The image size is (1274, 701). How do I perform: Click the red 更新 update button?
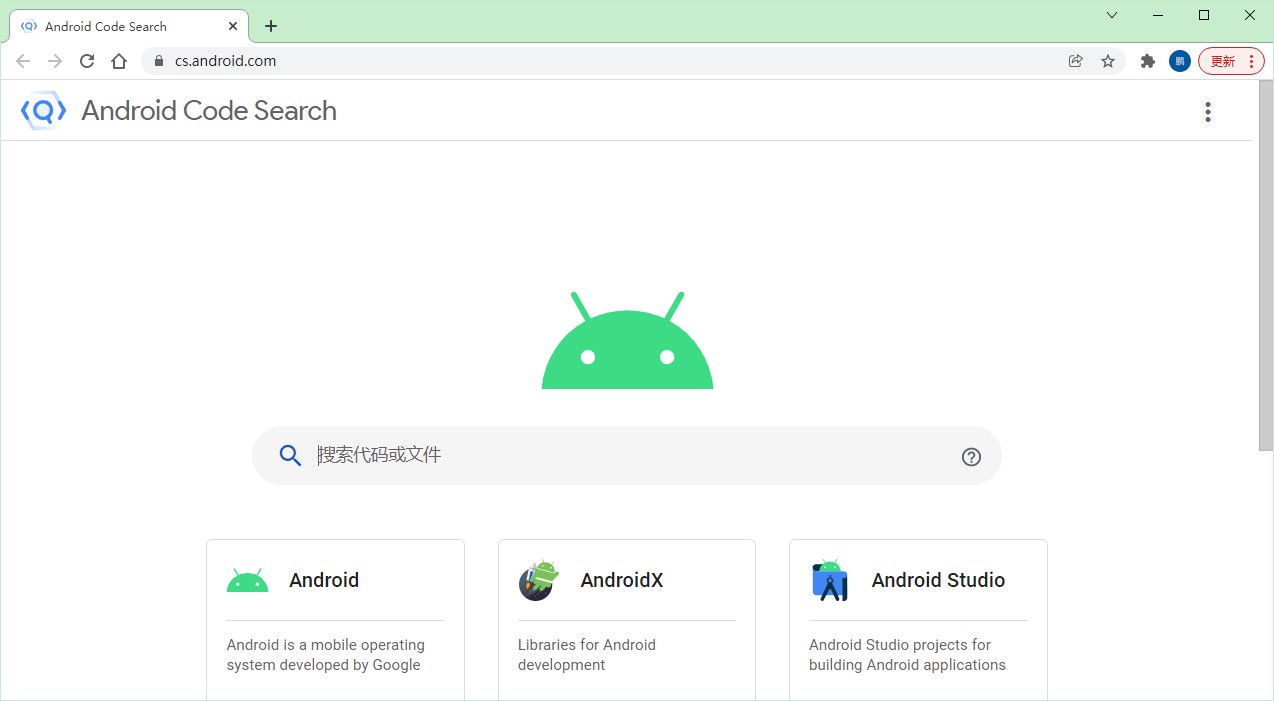point(1231,61)
